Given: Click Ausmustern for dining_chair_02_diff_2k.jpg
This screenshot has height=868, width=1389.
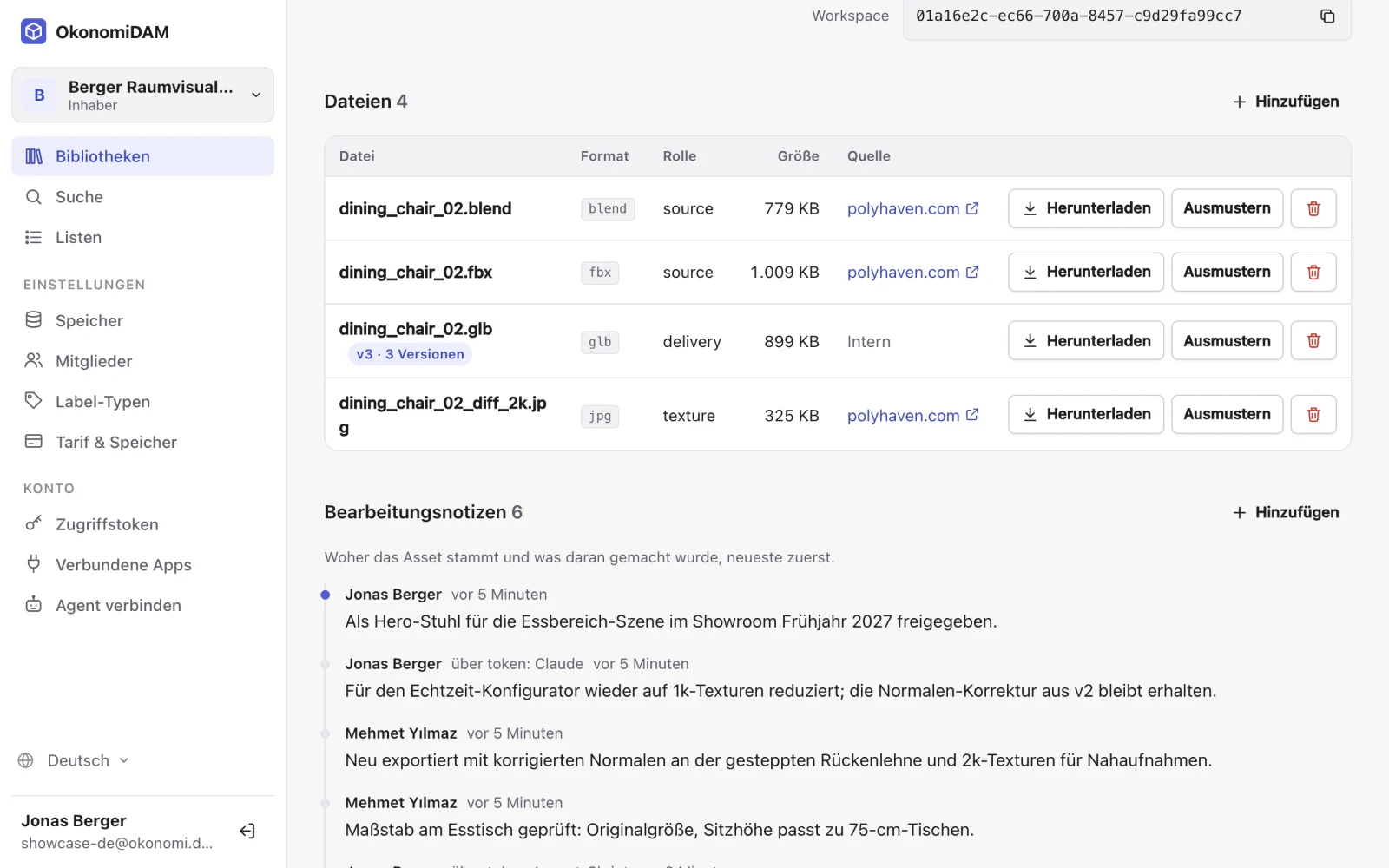Looking at the screenshot, I should click(x=1227, y=415).
